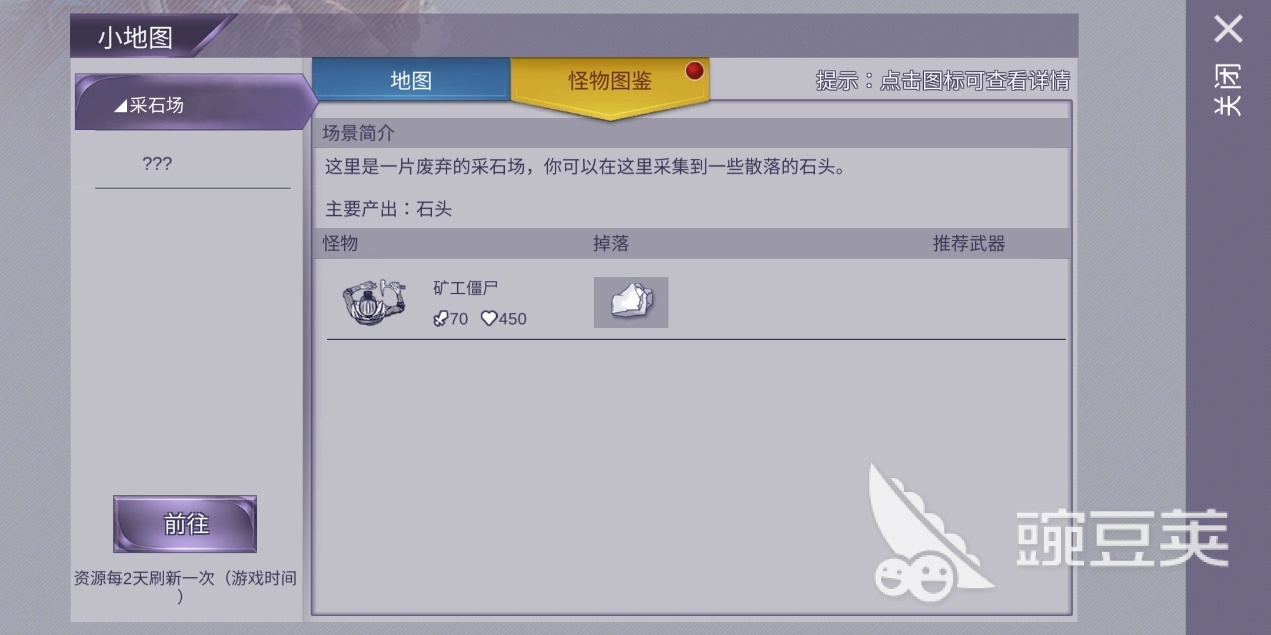Viewport: 1271px width, 635px height.
Task: Select the ??? unknown location entry
Action: tap(157, 164)
